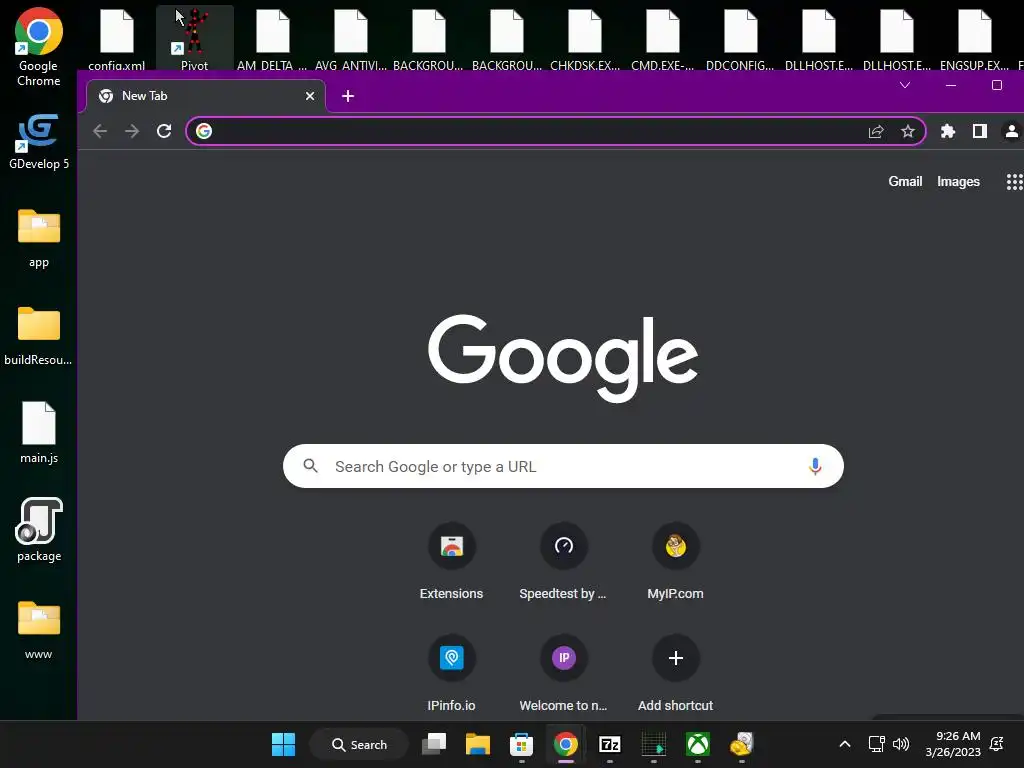Image resolution: width=1024 pixels, height=768 pixels.
Task: Open the Google apps grid icon
Action: click(1014, 182)
